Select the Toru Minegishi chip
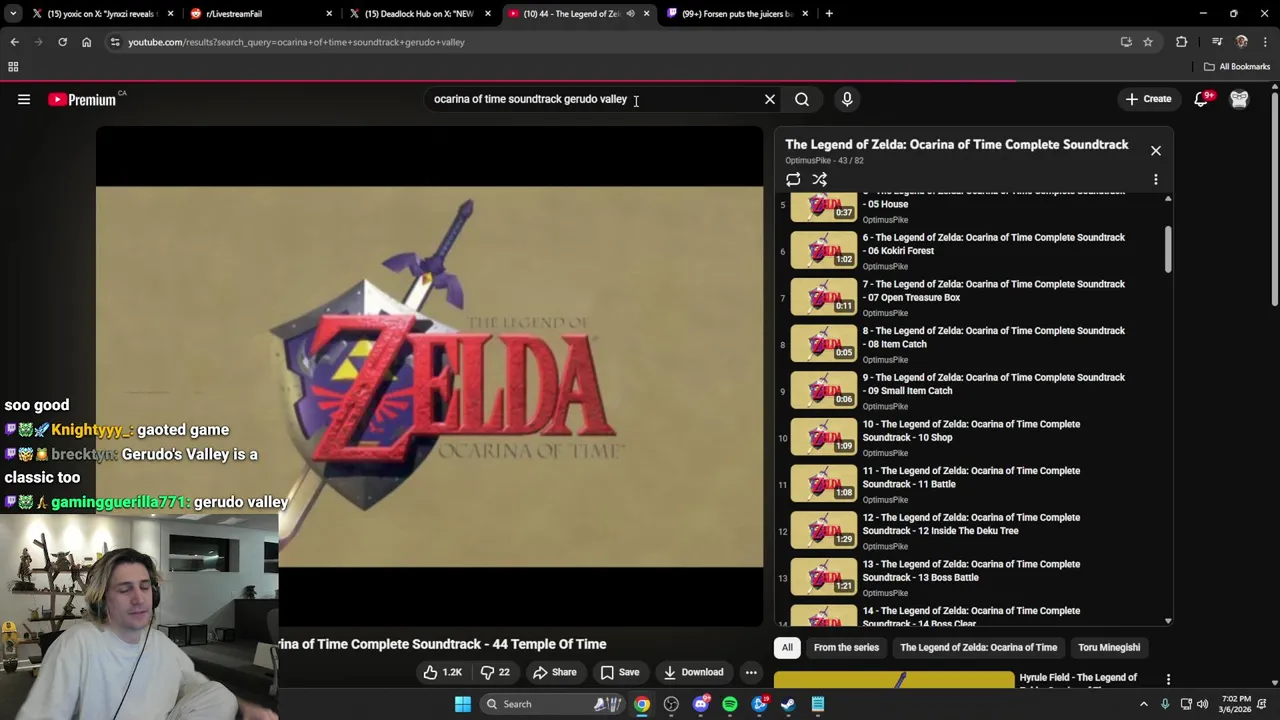Viewport: 1280px width, 720px height. (1109, 647)
